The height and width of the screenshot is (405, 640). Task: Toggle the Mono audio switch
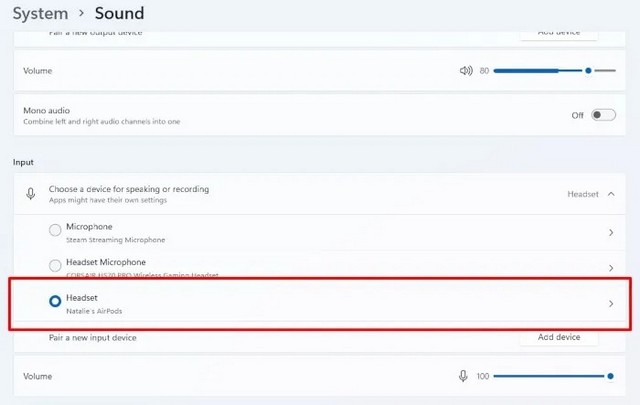tap(603, 115)
